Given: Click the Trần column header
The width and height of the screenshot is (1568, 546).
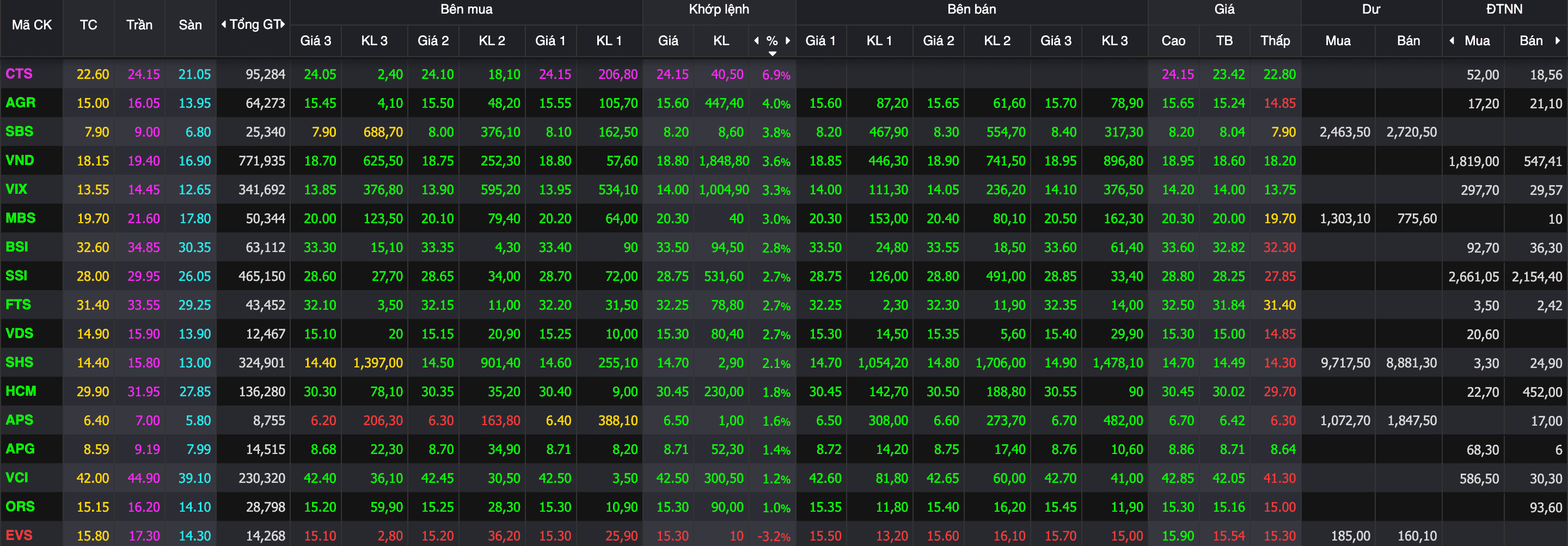Looking at the screenshot, I should coord(139,25).
